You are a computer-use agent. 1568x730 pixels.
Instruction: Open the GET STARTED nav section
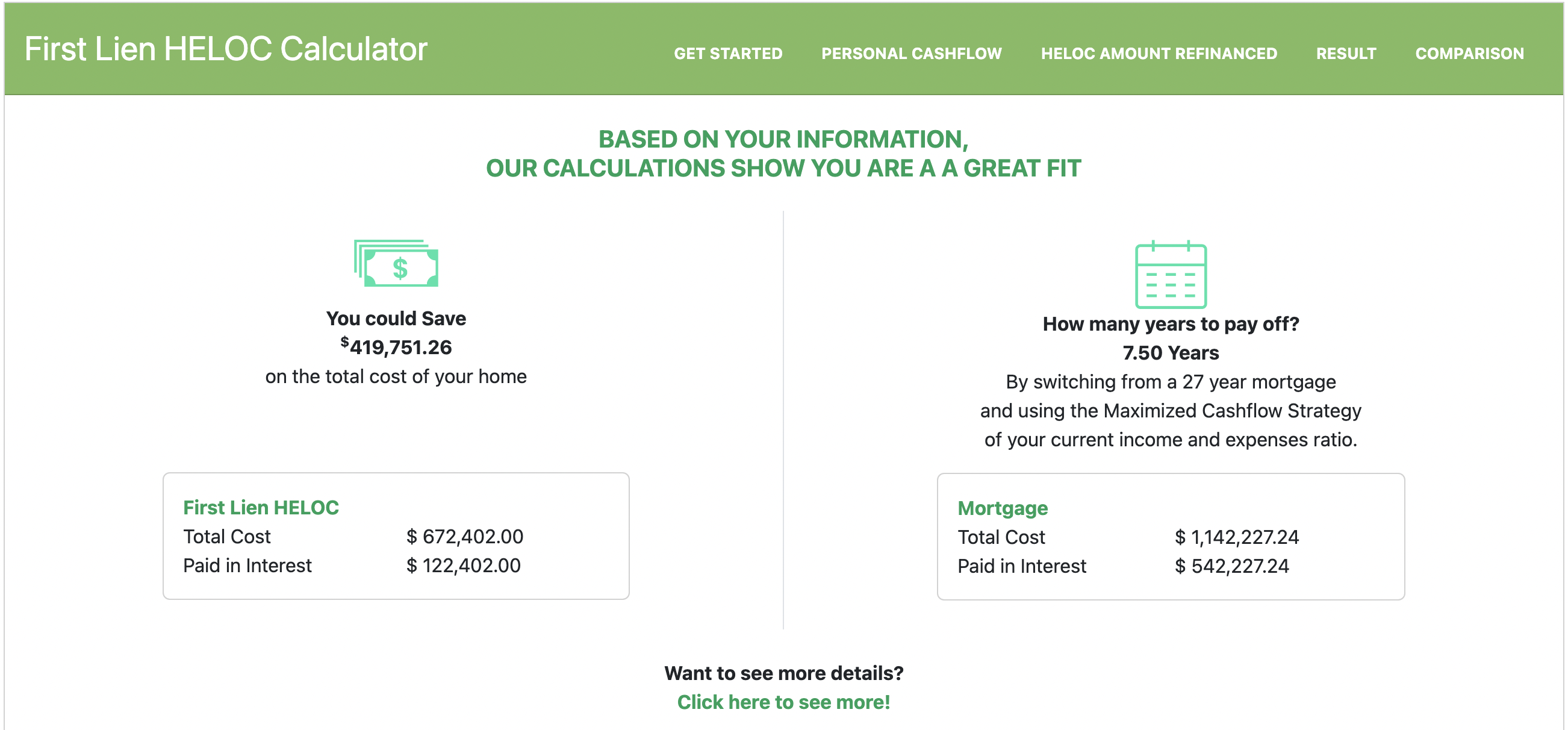[x=728, y=54]
